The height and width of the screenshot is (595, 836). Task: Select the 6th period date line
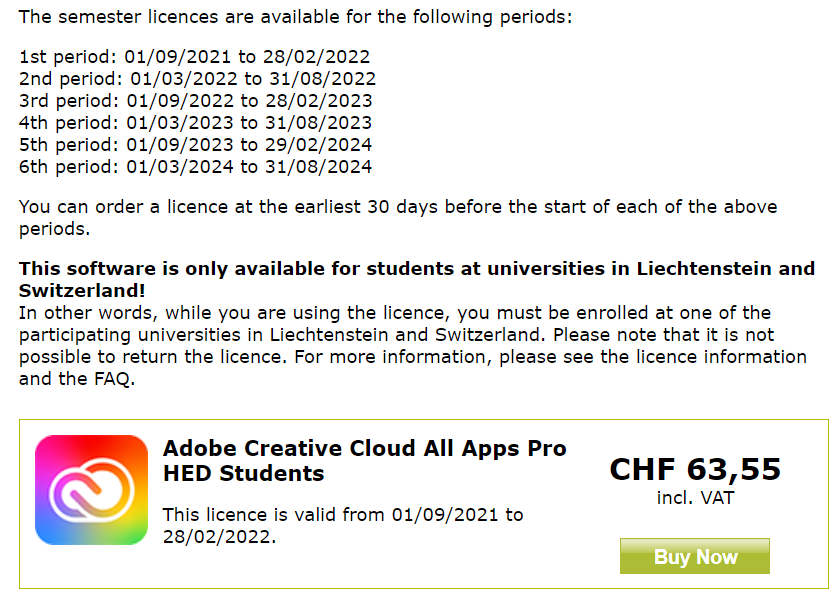click(x=196, y=166)
